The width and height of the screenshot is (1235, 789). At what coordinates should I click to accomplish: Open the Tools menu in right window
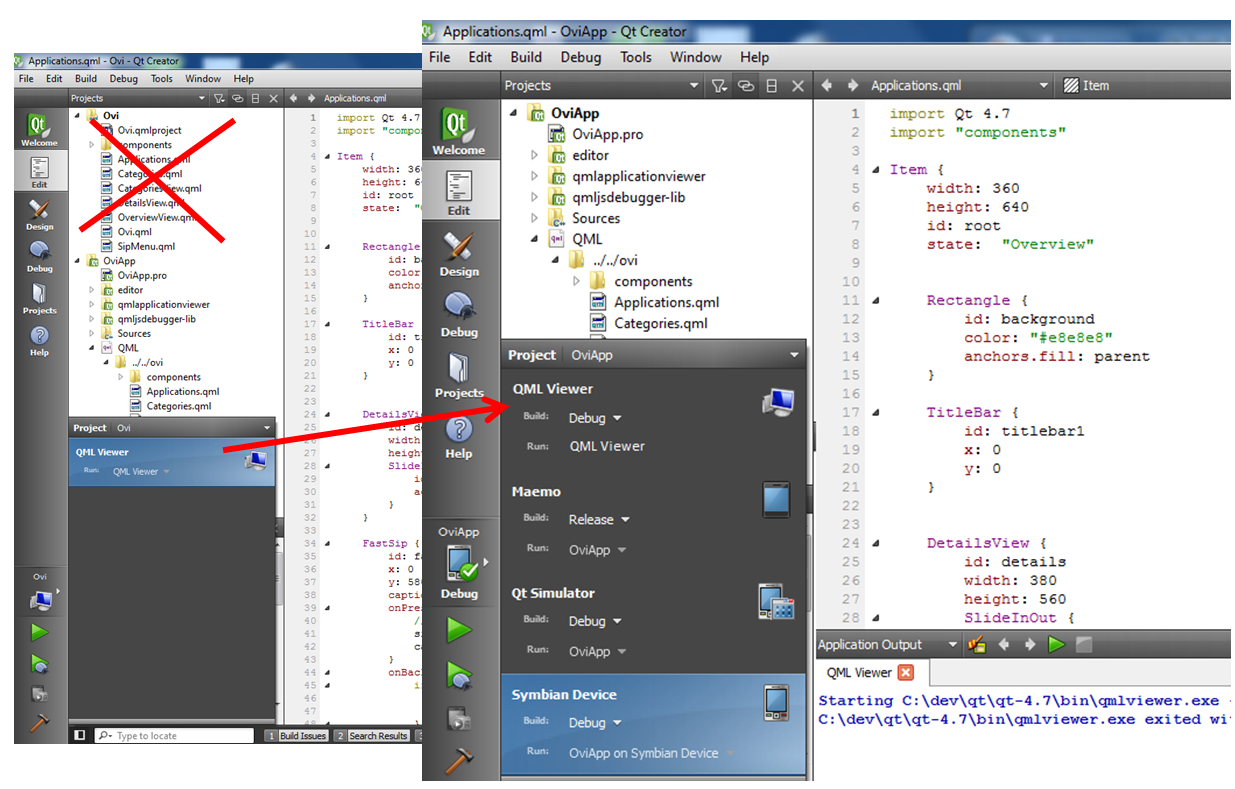click(635, 57)
